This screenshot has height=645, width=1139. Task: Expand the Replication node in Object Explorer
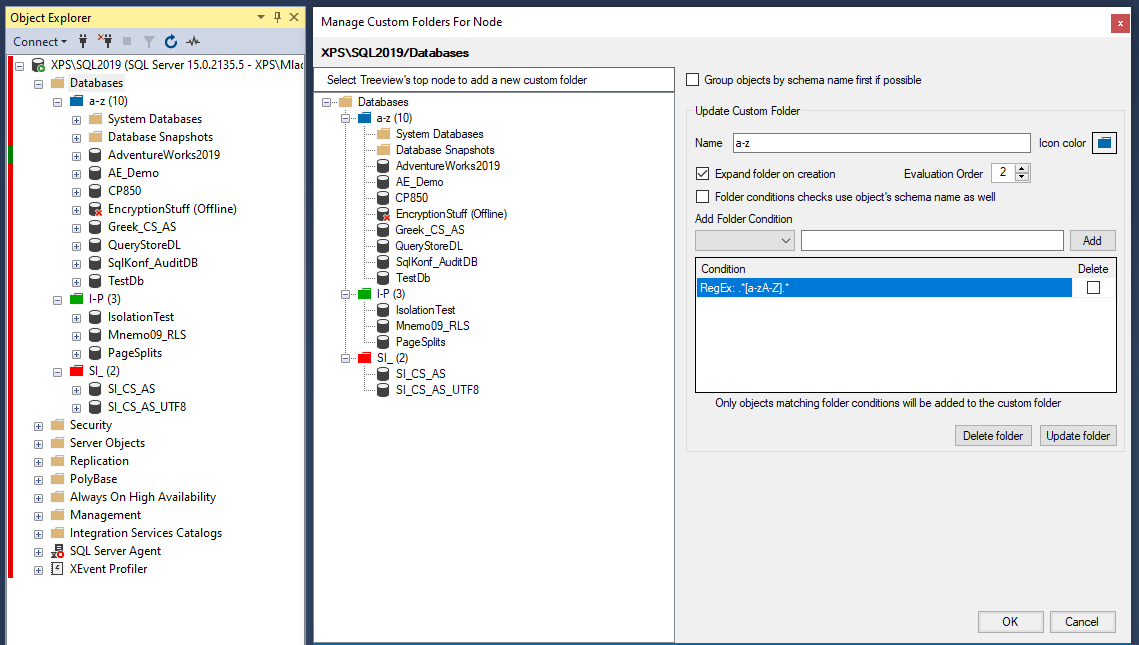[x=38, y=462]
